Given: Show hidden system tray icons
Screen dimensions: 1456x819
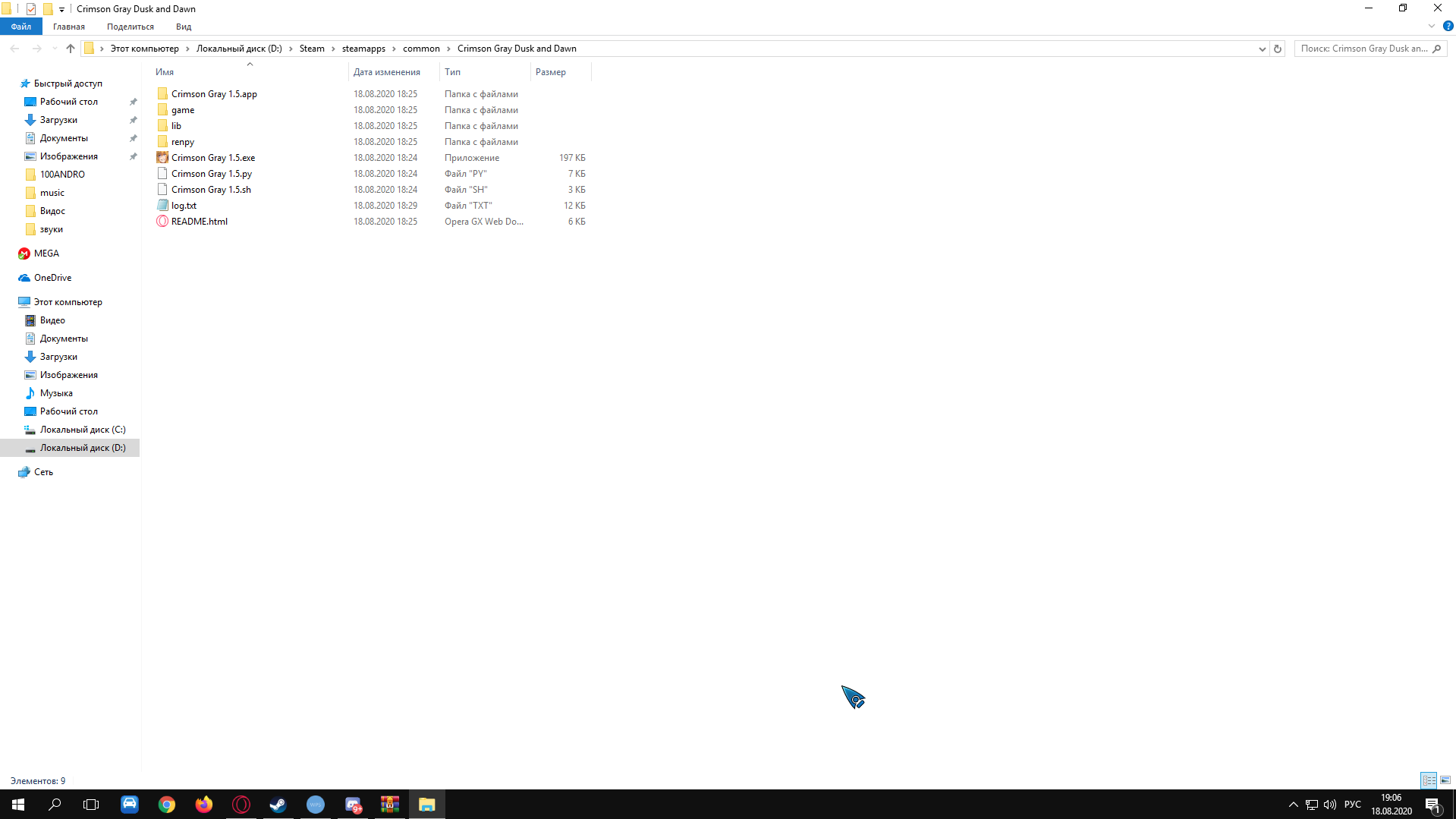Looking at the screenshot, I should tap(1294, 805).
